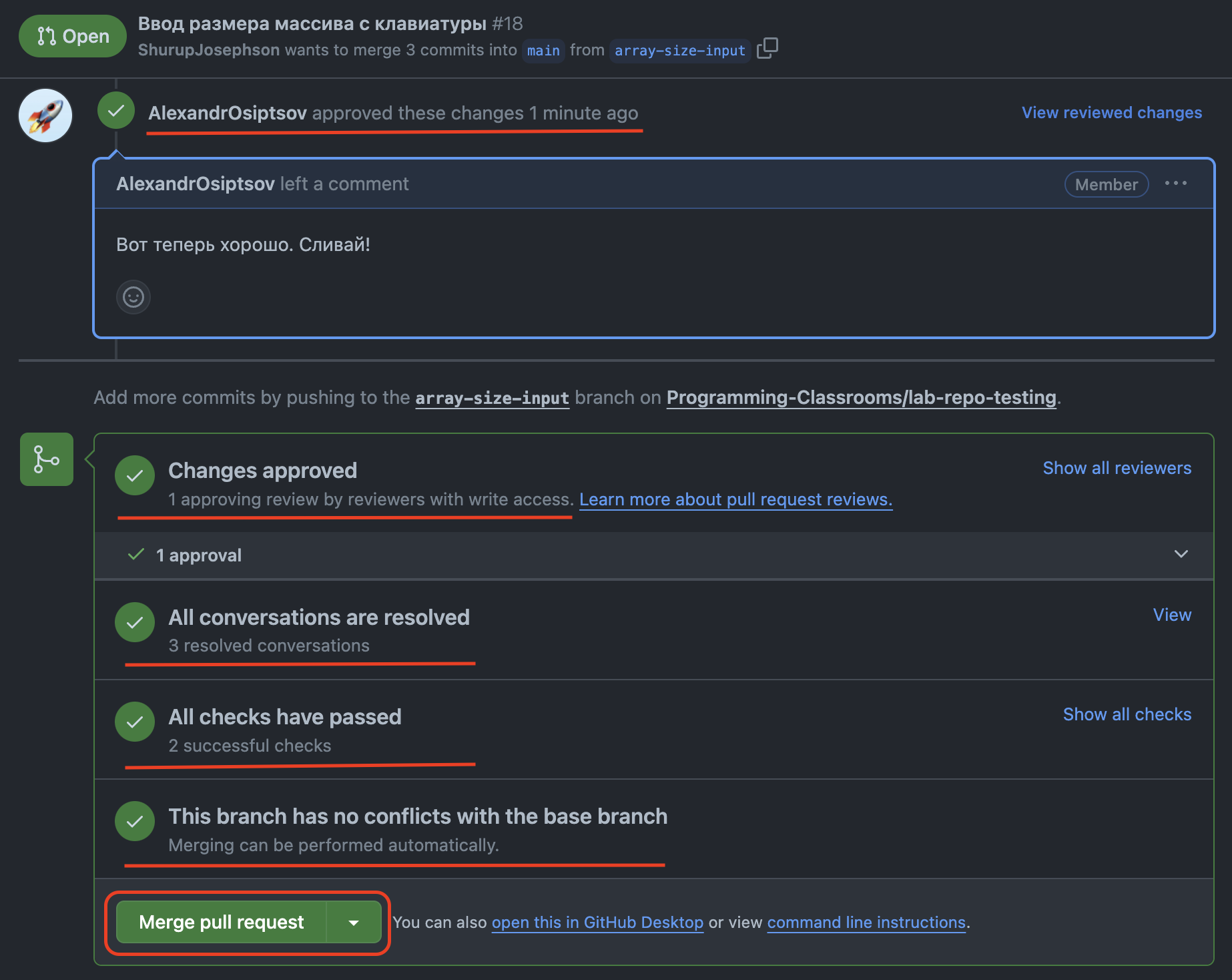The height and width of the screenshot is (980, 1232).
Task: Click the checkmark beside All conversations are resolved
Action: coord(135,622)
